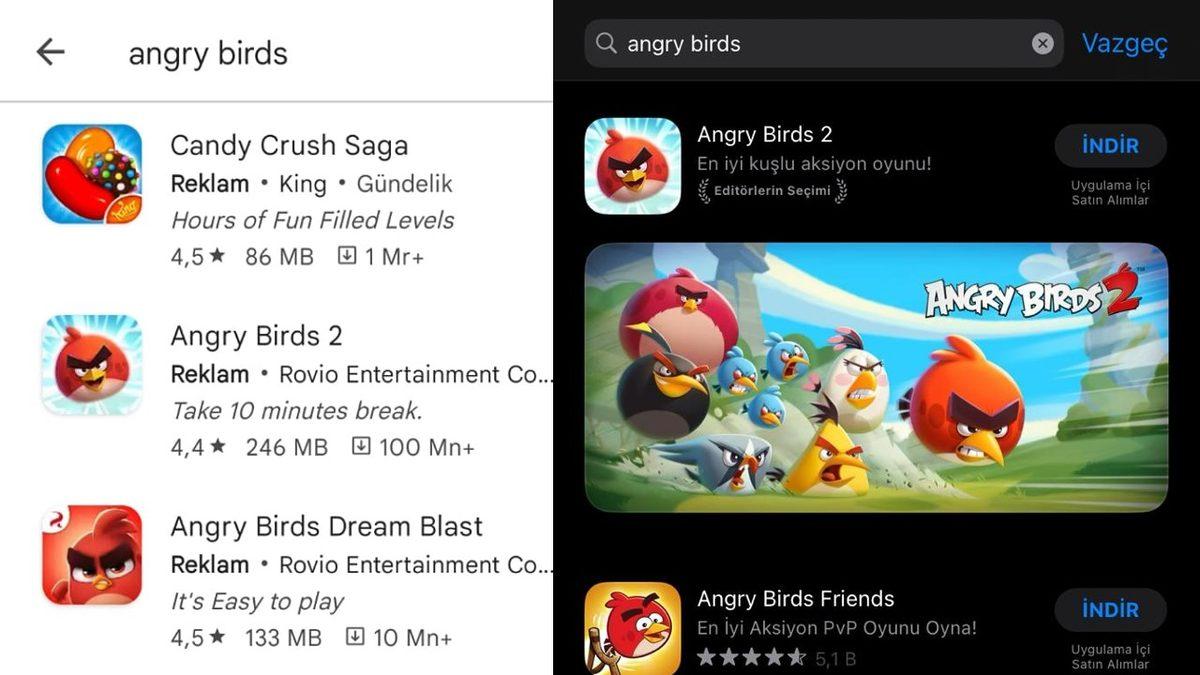Open Angry Birds Friends title text
The width and height of the screenshot is (1200, 675).
[x=796, y=599]
